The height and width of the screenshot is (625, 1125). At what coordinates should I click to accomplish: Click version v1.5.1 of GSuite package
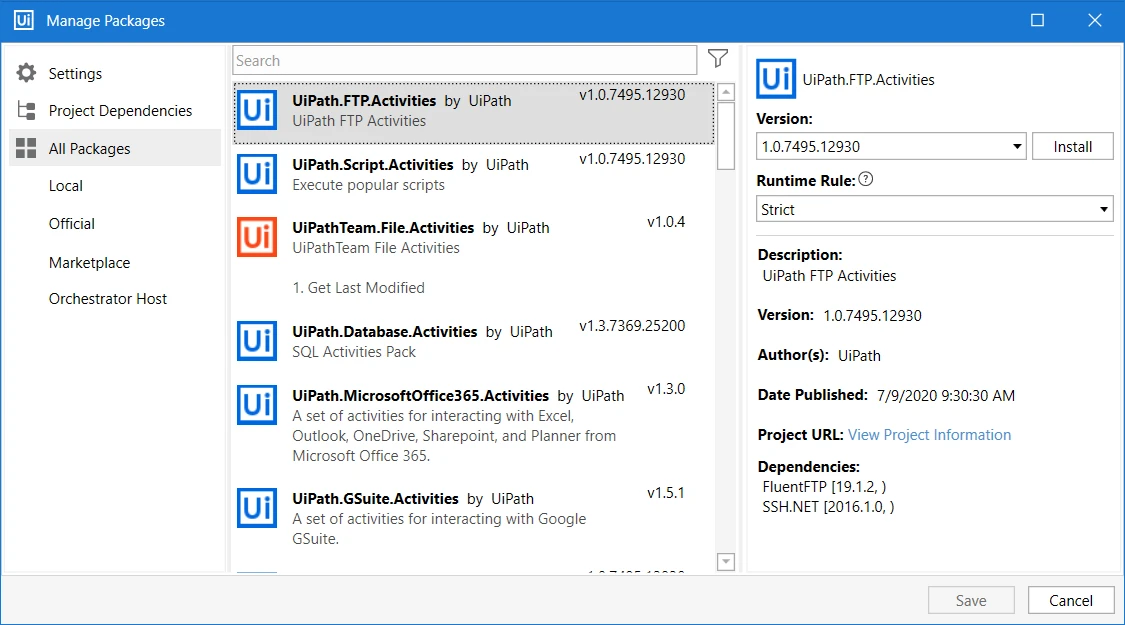click(666, 493)
